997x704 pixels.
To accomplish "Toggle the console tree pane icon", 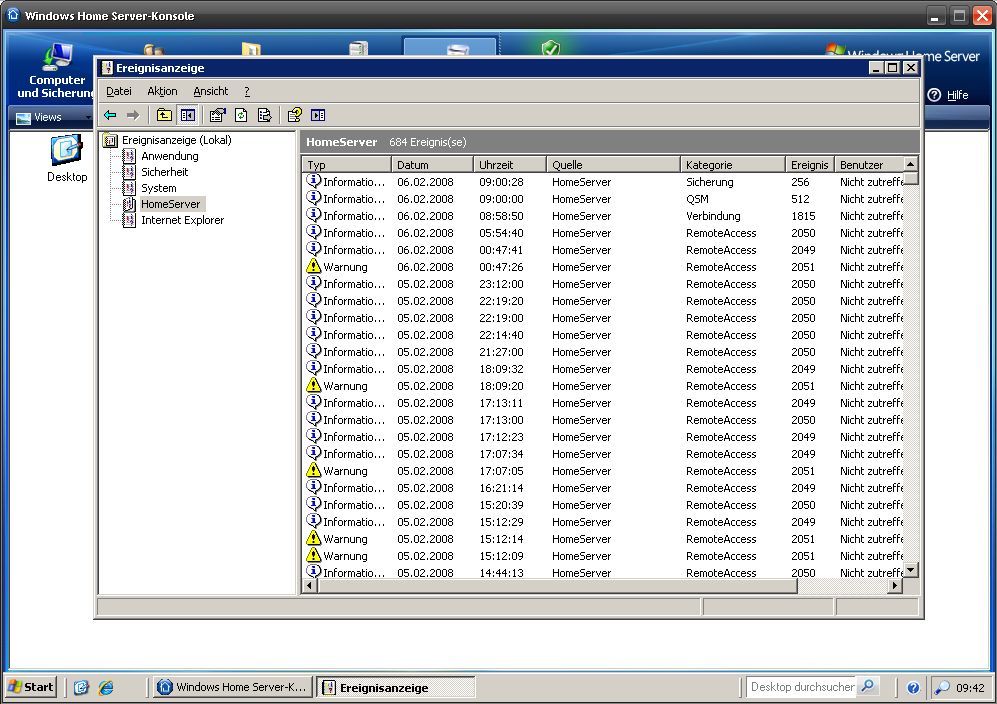I will (x=188, y=115).
